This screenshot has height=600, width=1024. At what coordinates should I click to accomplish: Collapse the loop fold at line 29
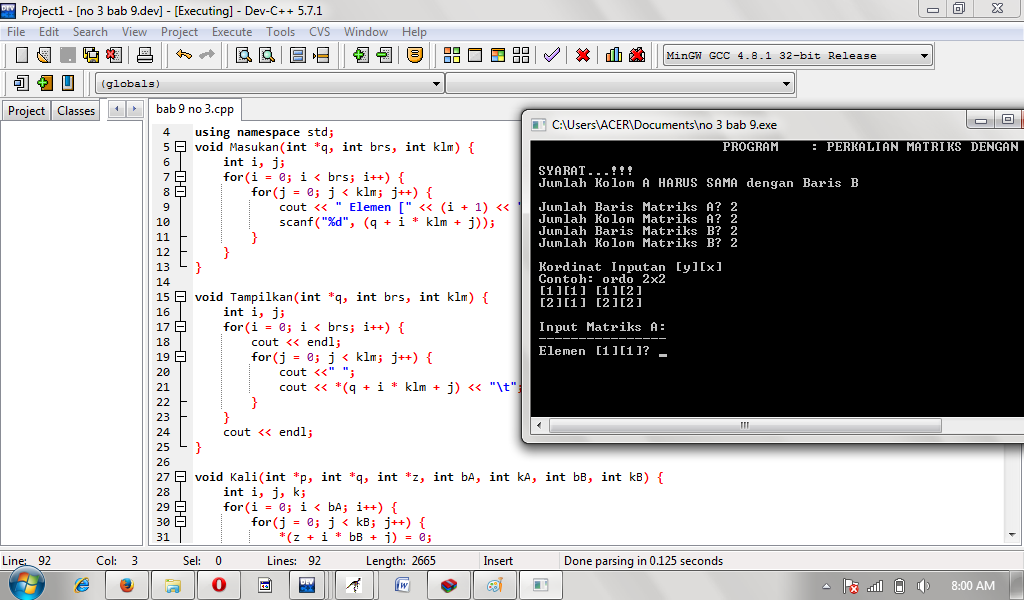pos(181,507)
